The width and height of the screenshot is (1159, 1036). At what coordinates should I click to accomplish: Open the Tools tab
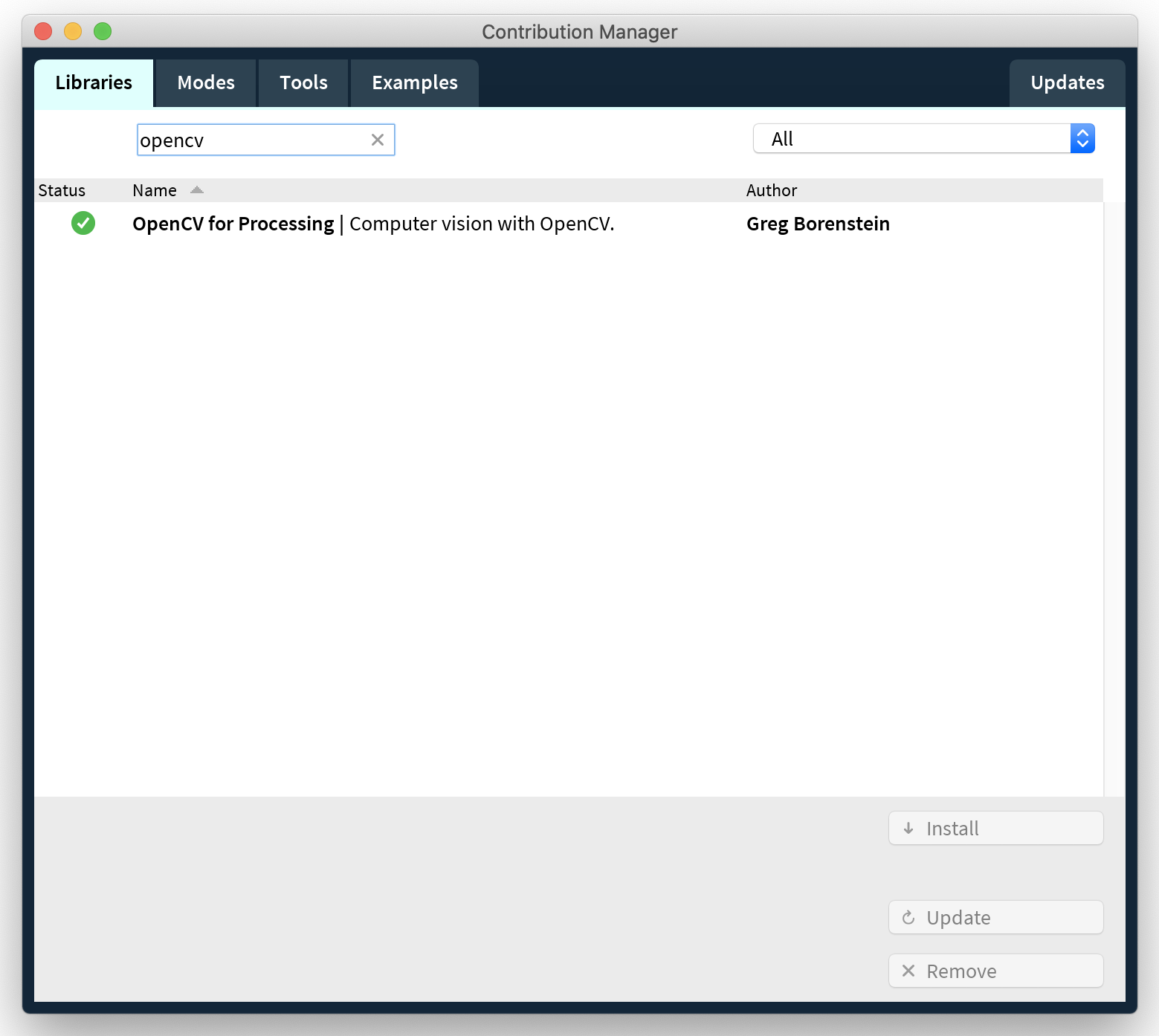(303, 82)
